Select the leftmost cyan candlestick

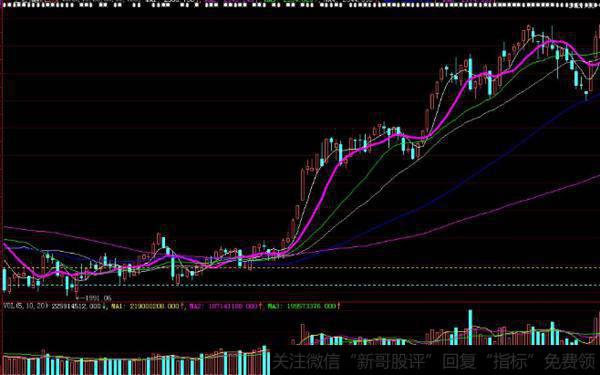click(x=5, y=280)
